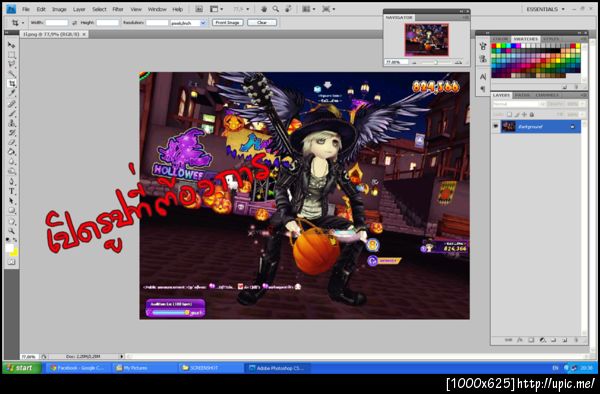Toggle lock transparent pixels
Viewport: 600px width, 394px height.
pos(509,114)
